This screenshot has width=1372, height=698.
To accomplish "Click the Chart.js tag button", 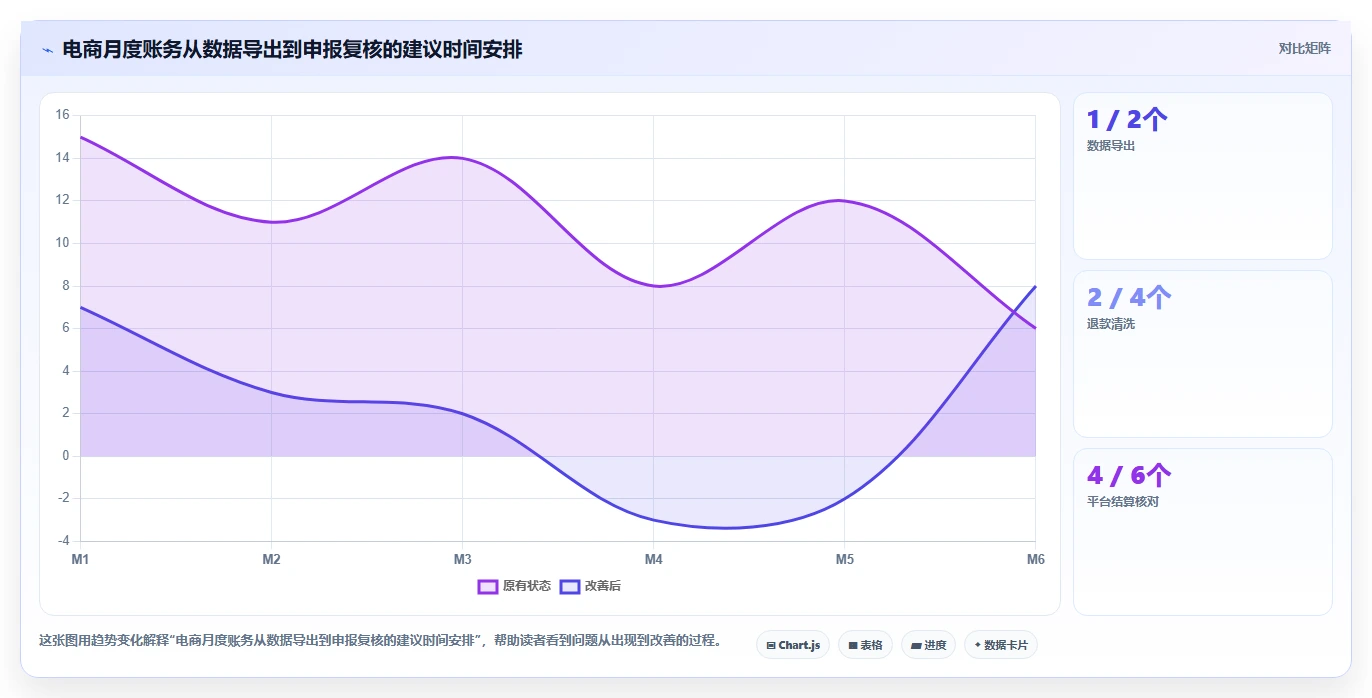I will [x=793, y=645].
